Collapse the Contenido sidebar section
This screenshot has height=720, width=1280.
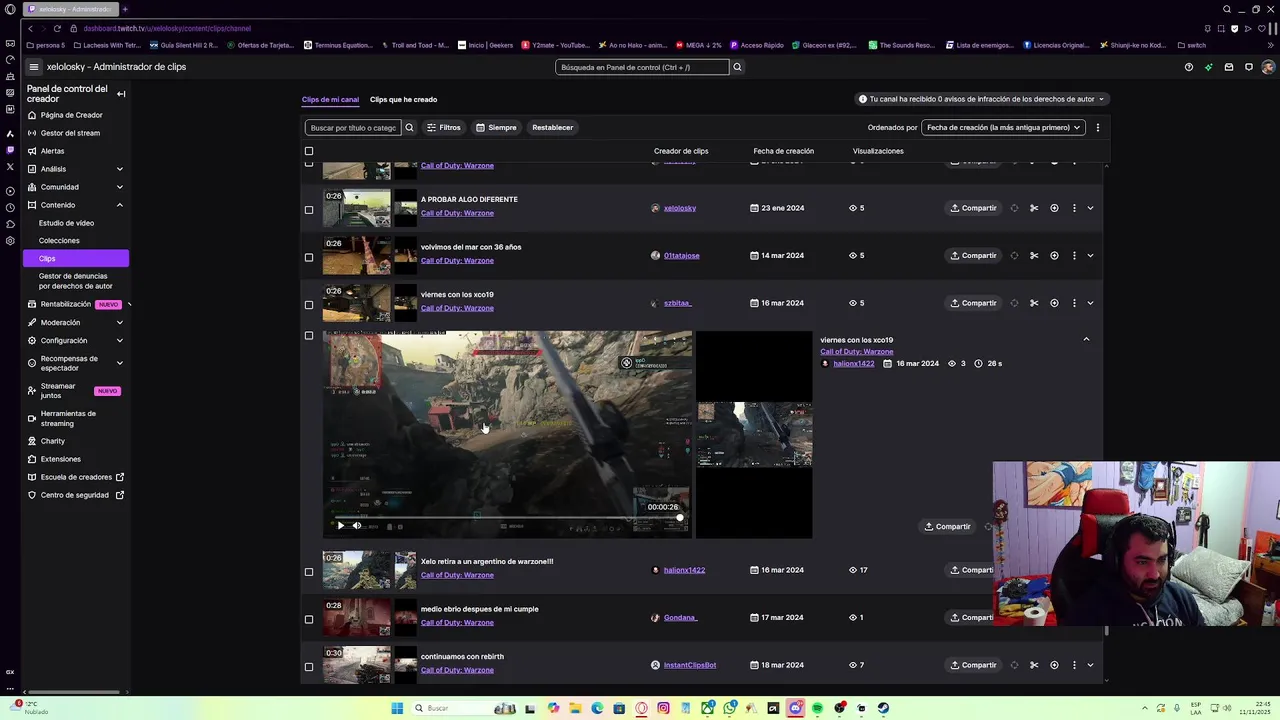coord(119,205)
